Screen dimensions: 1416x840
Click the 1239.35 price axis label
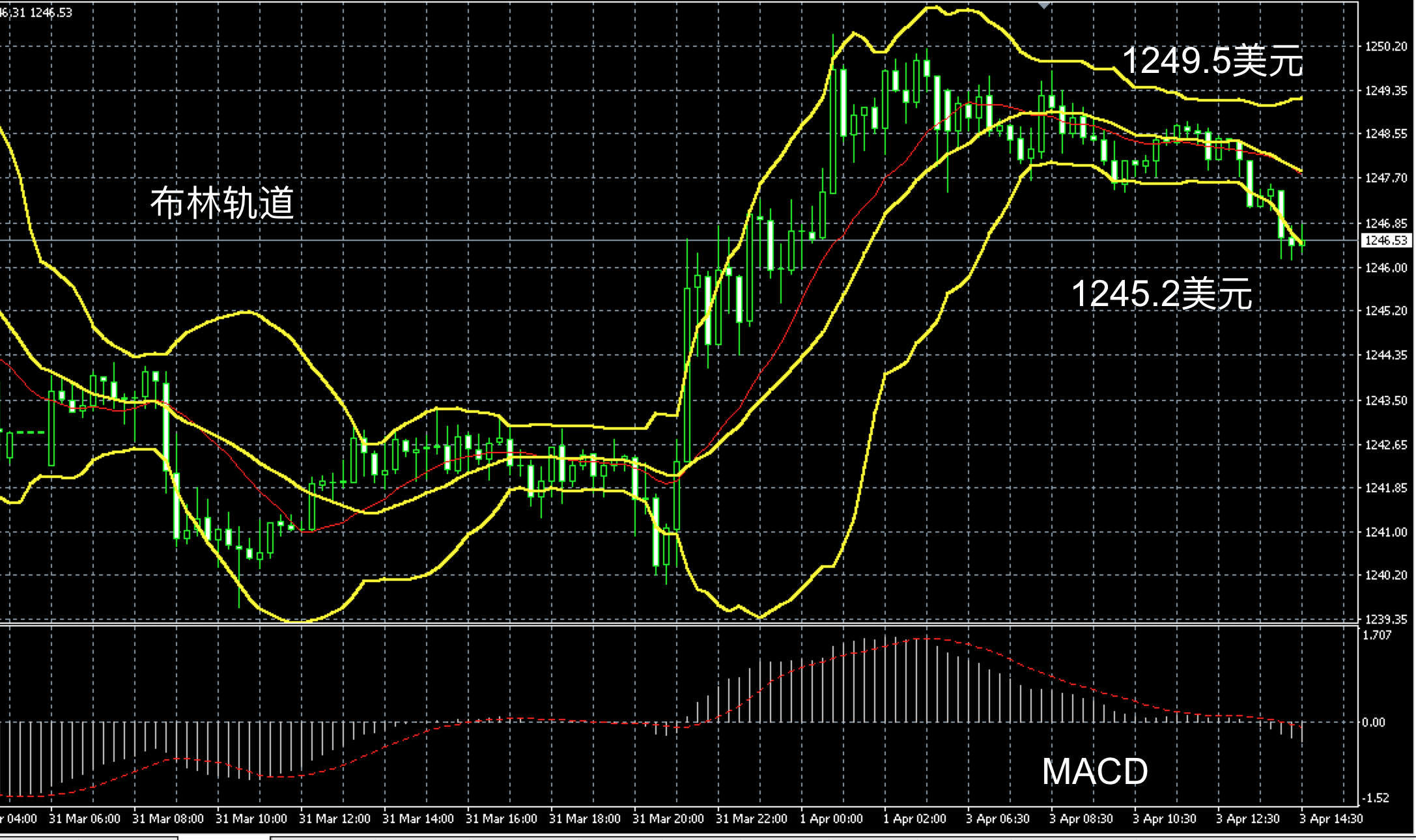(1386, 619)
